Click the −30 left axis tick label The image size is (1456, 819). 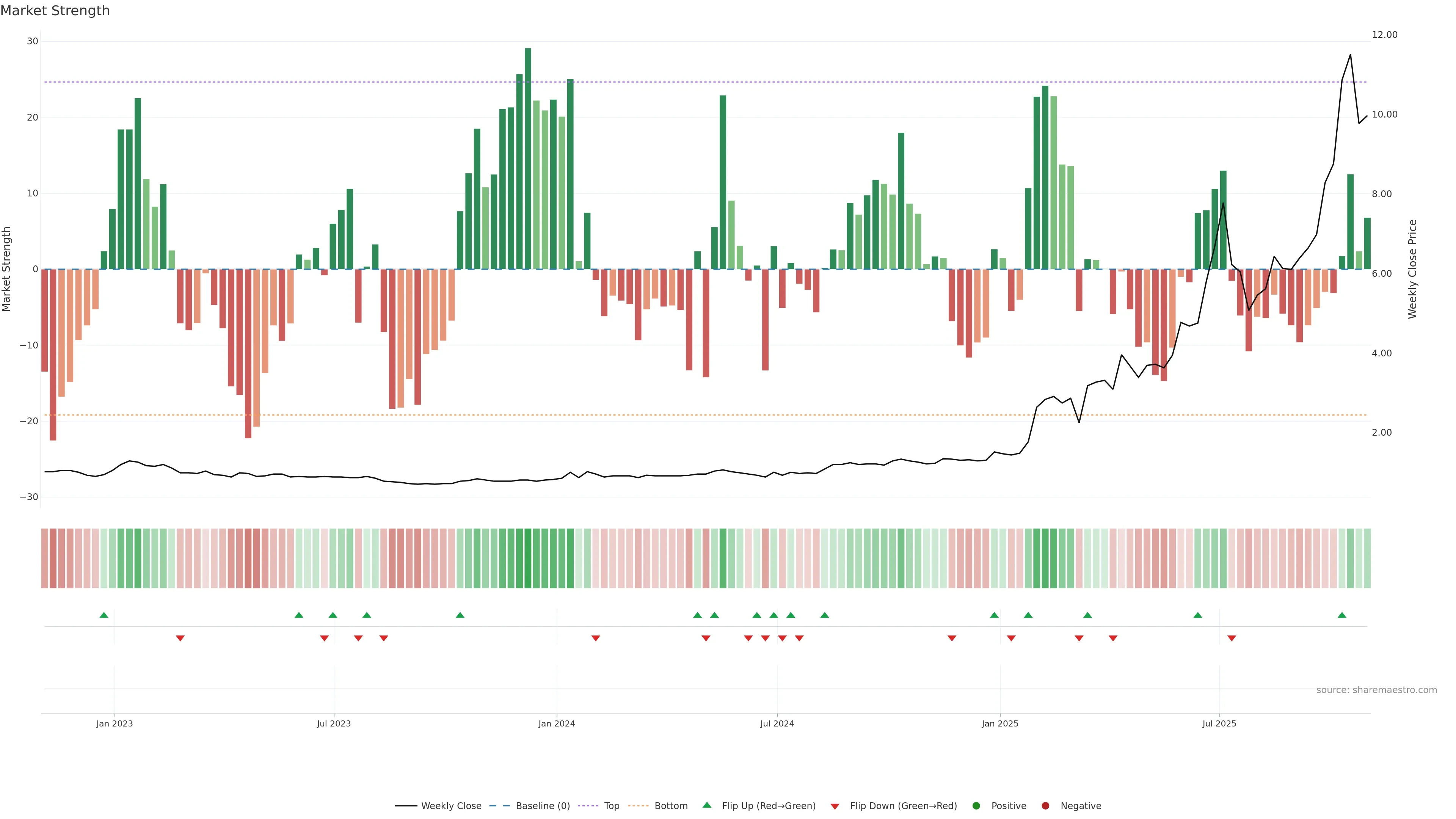click(x=29, y=497)
